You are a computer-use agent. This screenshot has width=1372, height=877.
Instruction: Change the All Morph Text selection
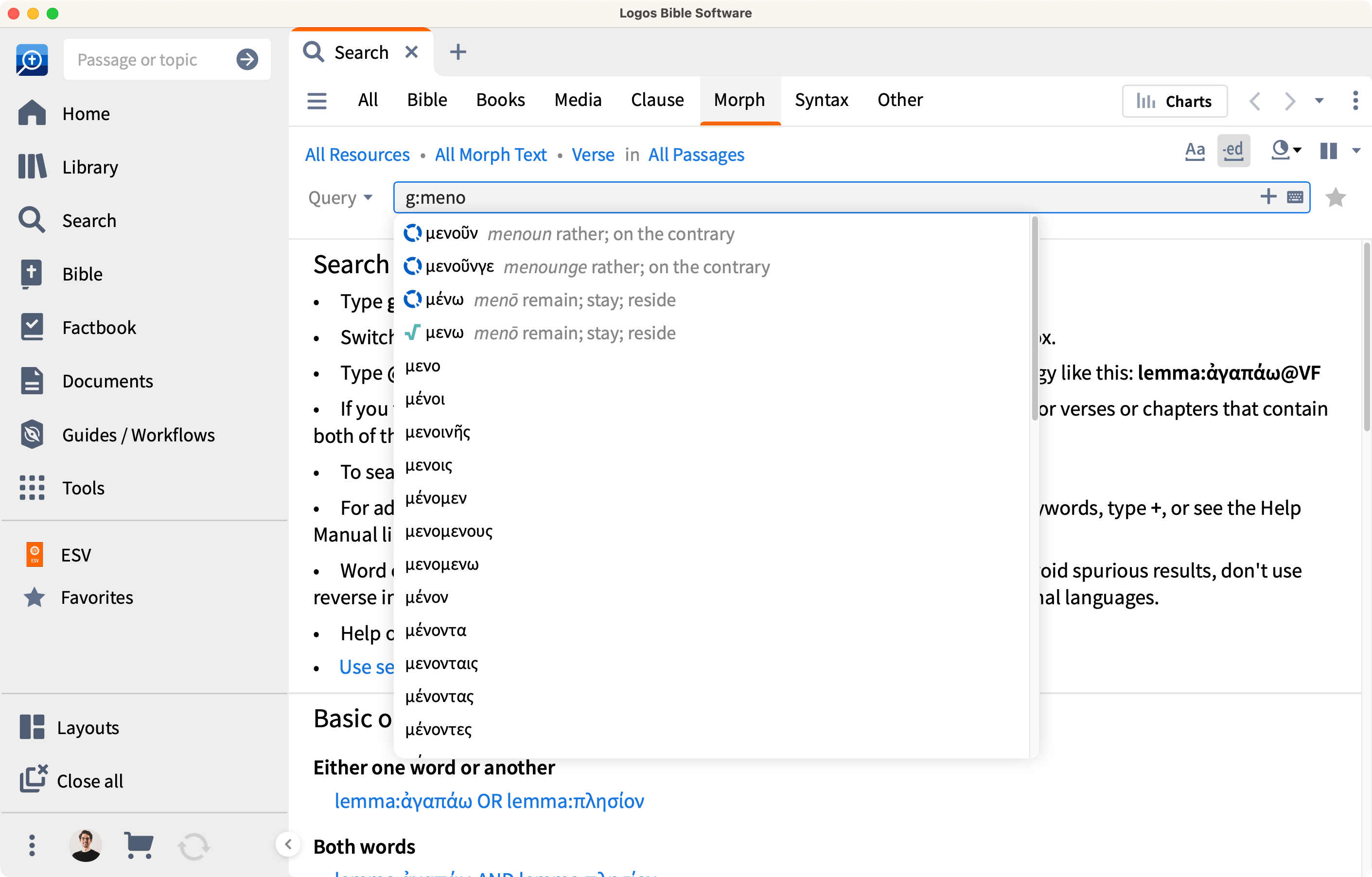491,155
